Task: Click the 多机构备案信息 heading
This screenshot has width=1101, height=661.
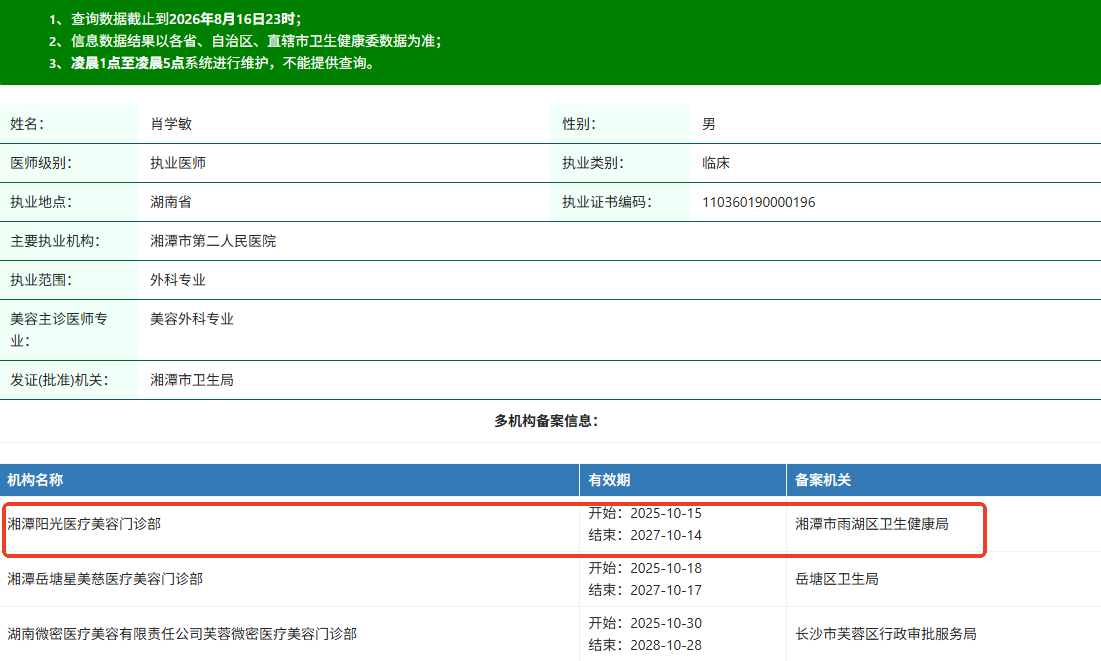Action: click(x=546, y=421)
